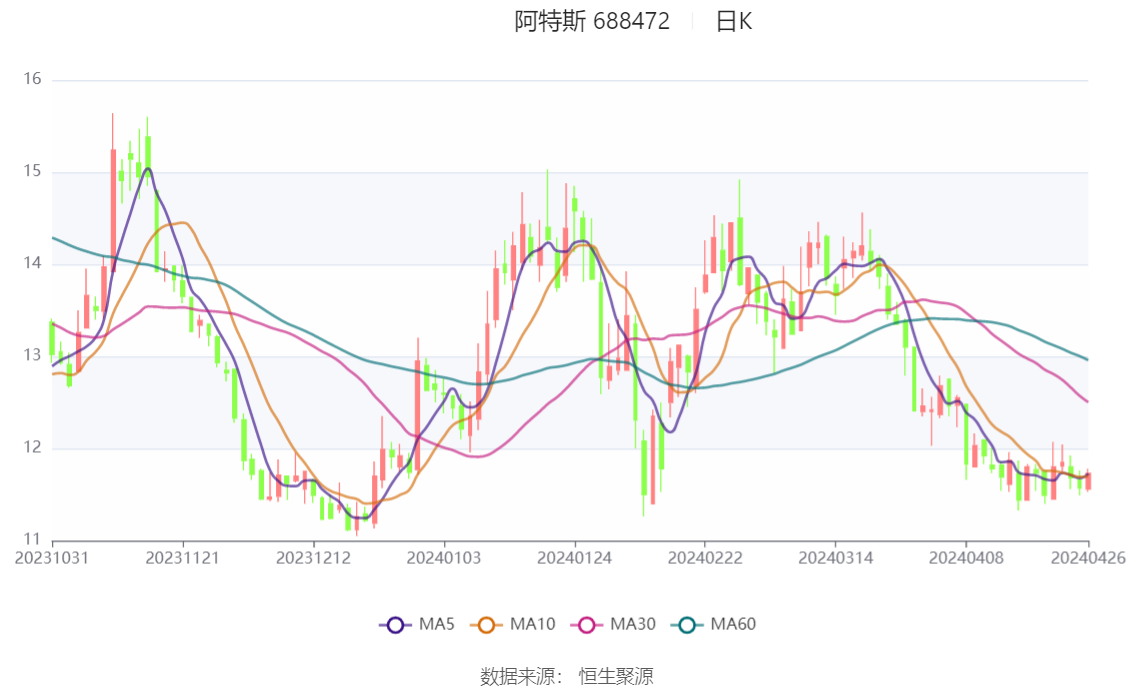Select the 20240222 date axis label

tap(704, 558)
